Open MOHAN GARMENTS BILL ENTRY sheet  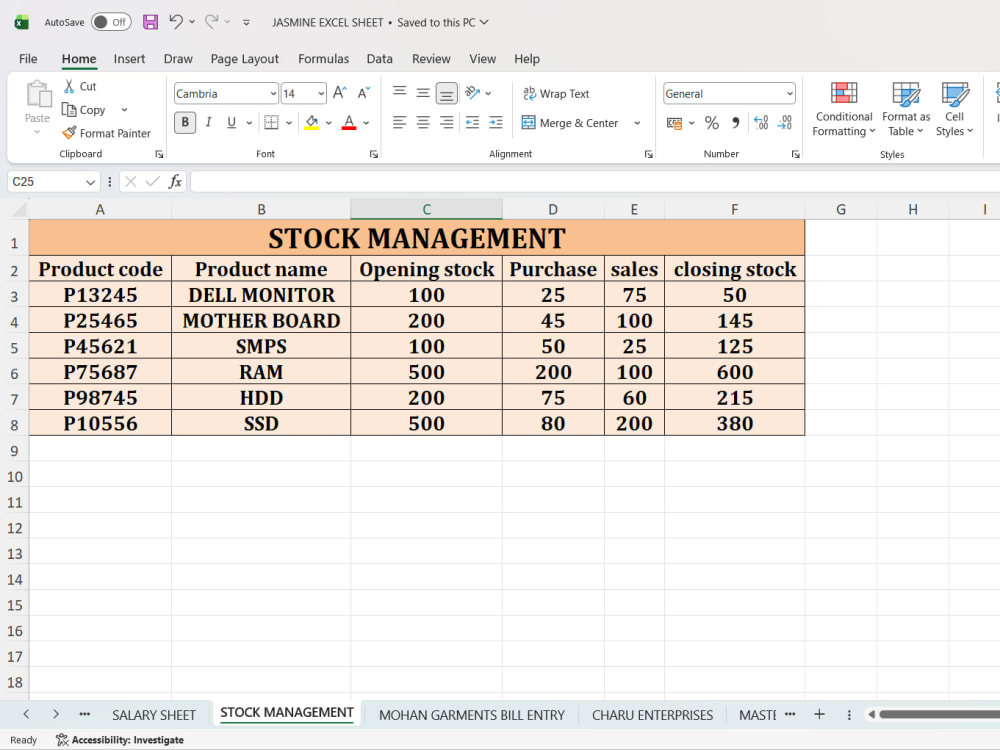(471, 715)
